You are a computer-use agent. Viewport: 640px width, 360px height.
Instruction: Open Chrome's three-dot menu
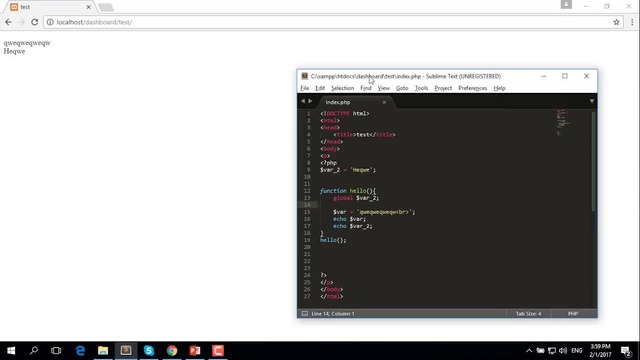coord(632,22)
